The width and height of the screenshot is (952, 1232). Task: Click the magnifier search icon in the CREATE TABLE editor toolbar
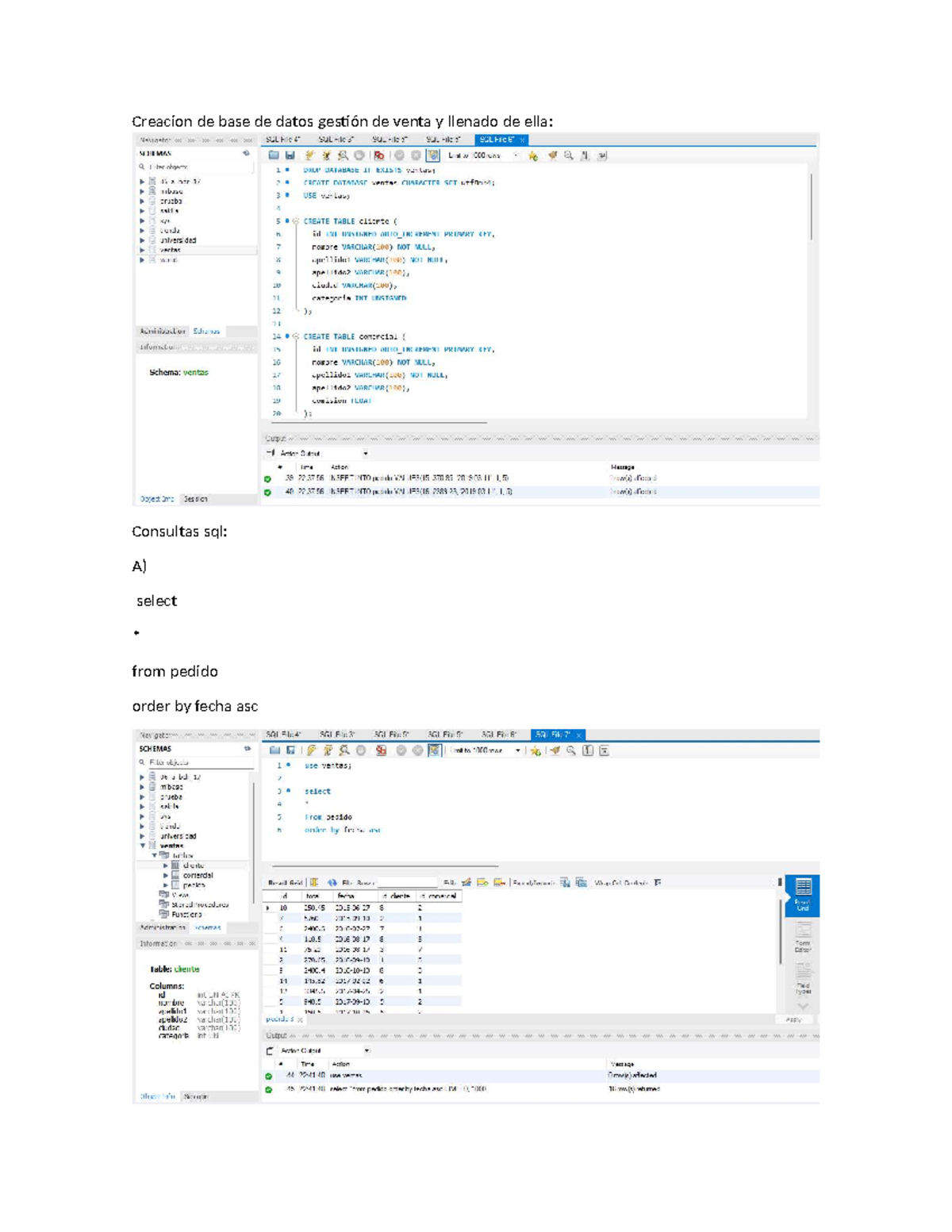pos(568,155)
